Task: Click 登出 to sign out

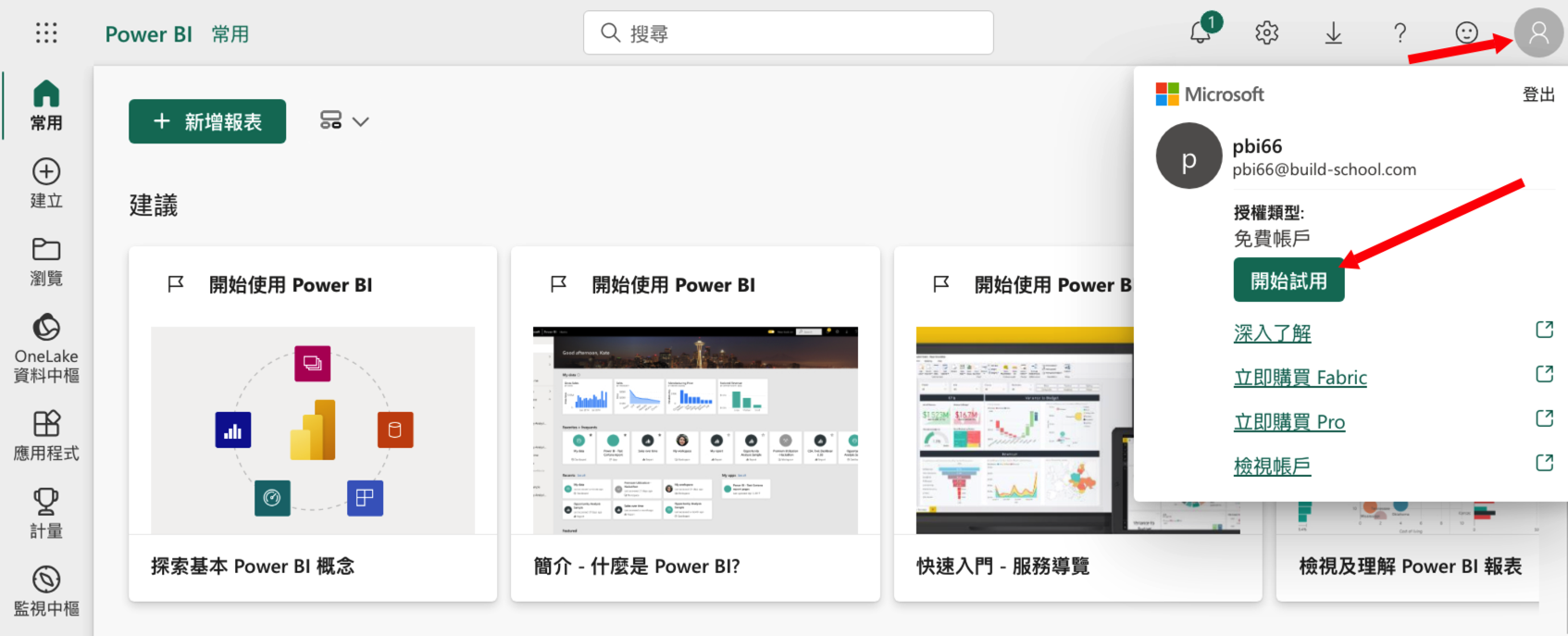Action: 1538,94
